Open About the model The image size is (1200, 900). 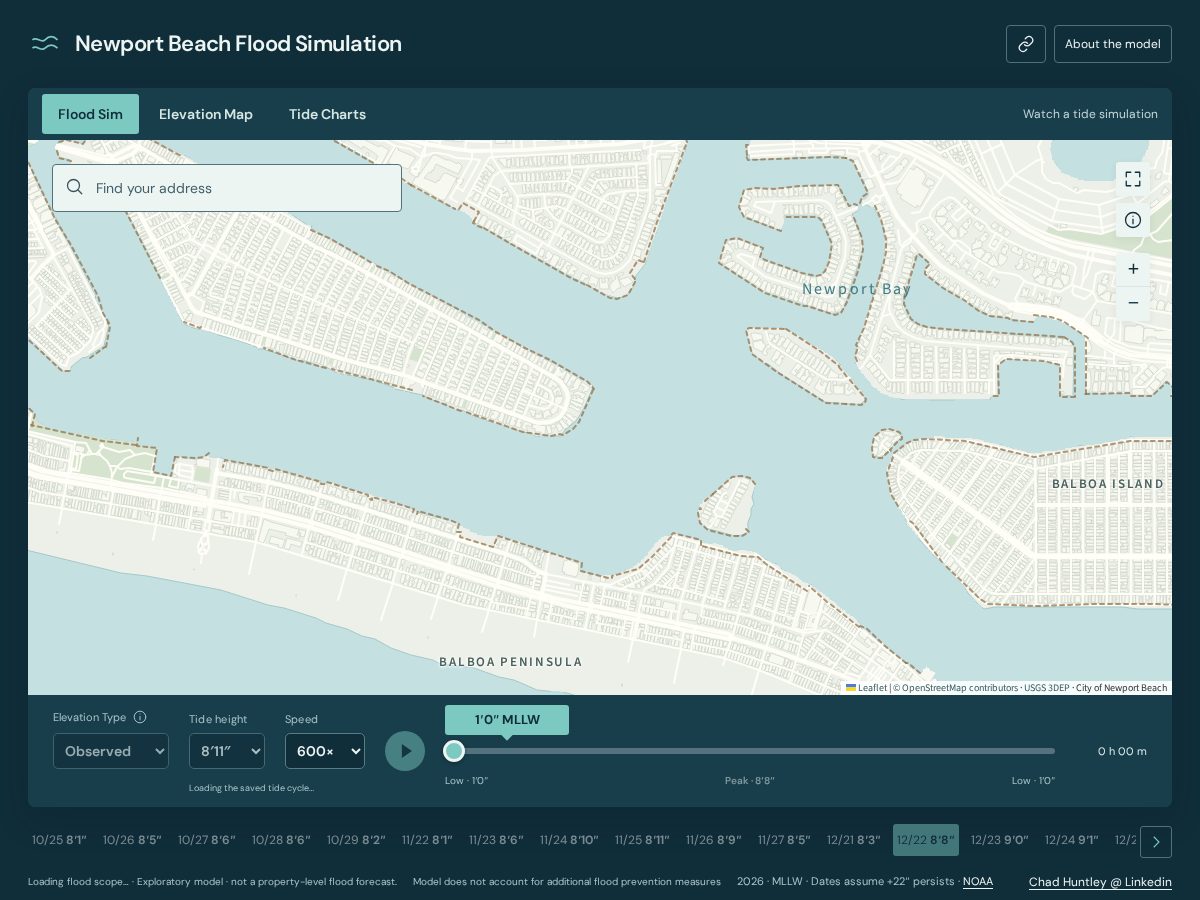[x=1113, y=44]
